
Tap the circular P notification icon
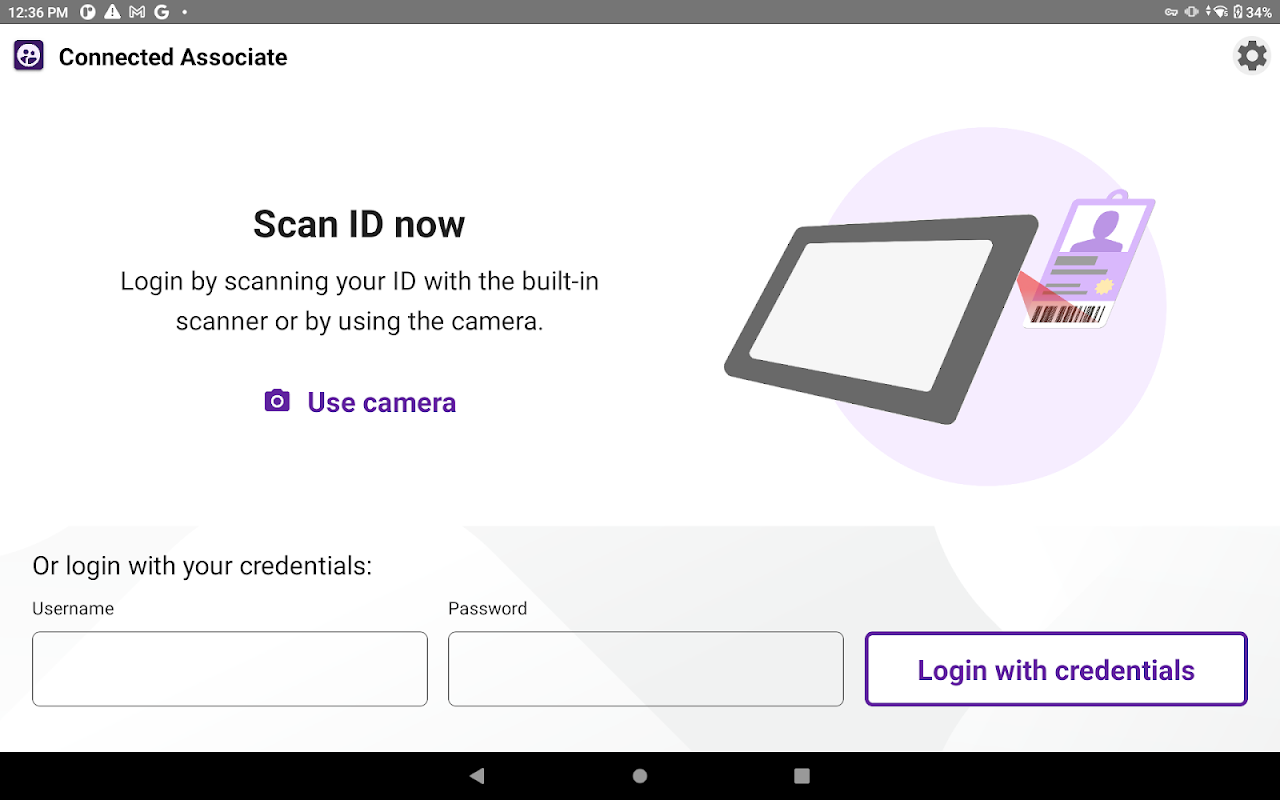tap(88, 12)
